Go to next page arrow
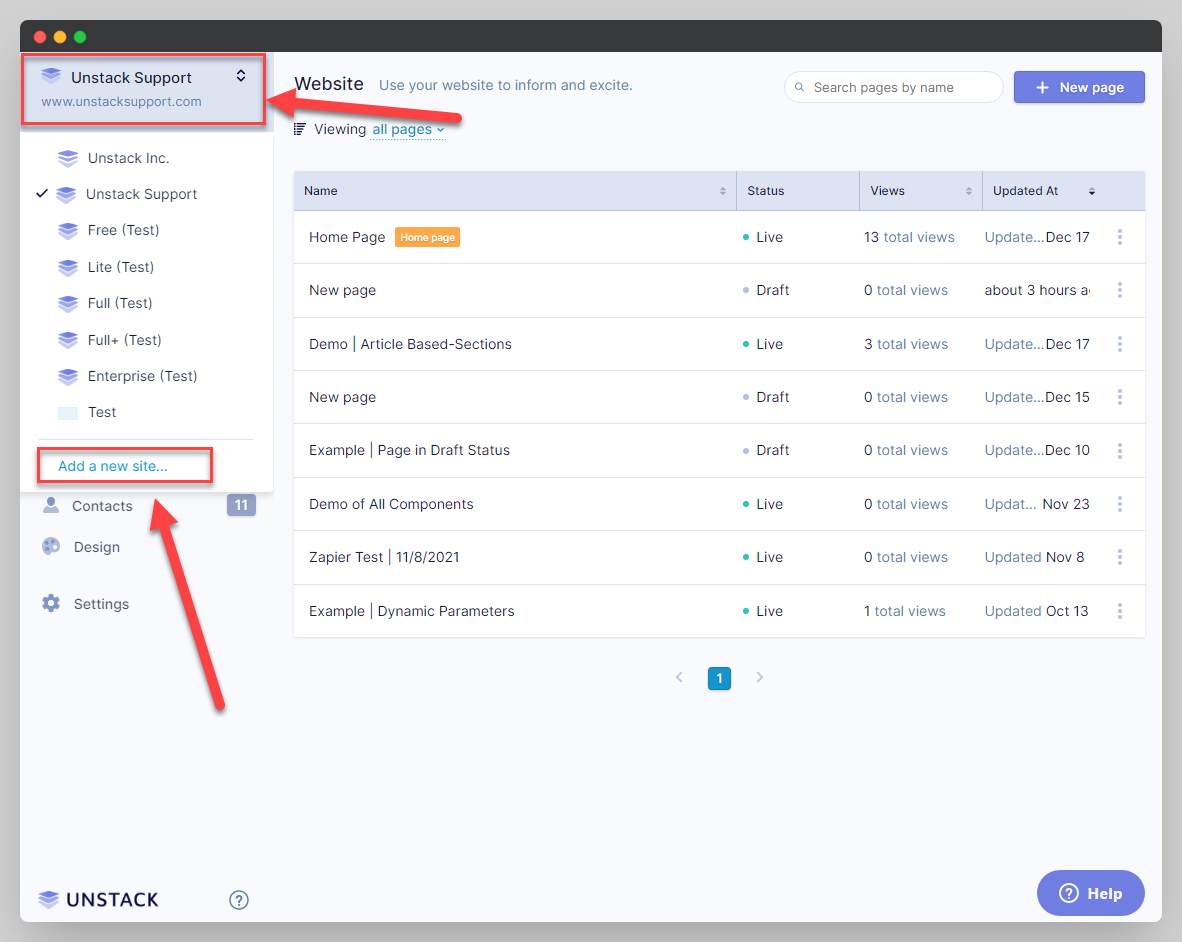 pyautogui.click(x=759, y=677)
